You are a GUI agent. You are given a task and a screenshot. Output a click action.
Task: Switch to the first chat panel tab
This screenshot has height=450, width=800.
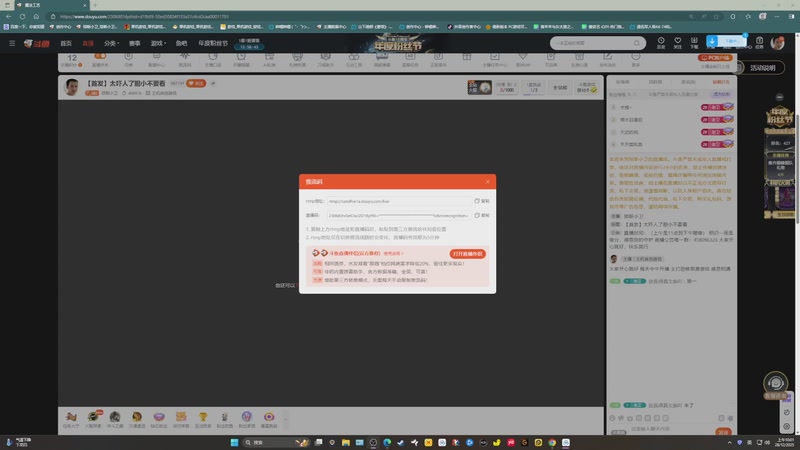point(622,82)
